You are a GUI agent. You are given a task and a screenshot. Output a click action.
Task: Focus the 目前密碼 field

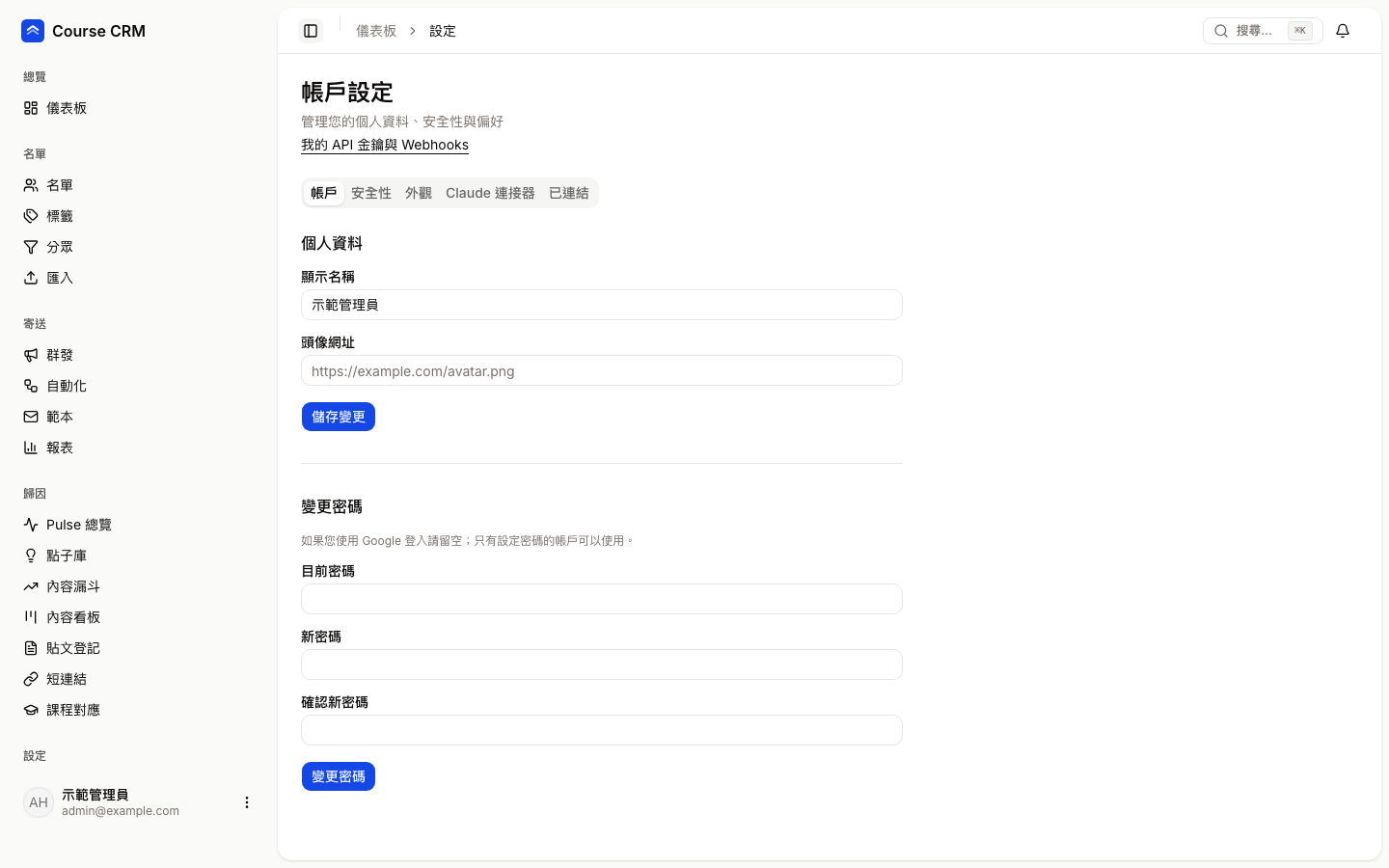[602, 599]
